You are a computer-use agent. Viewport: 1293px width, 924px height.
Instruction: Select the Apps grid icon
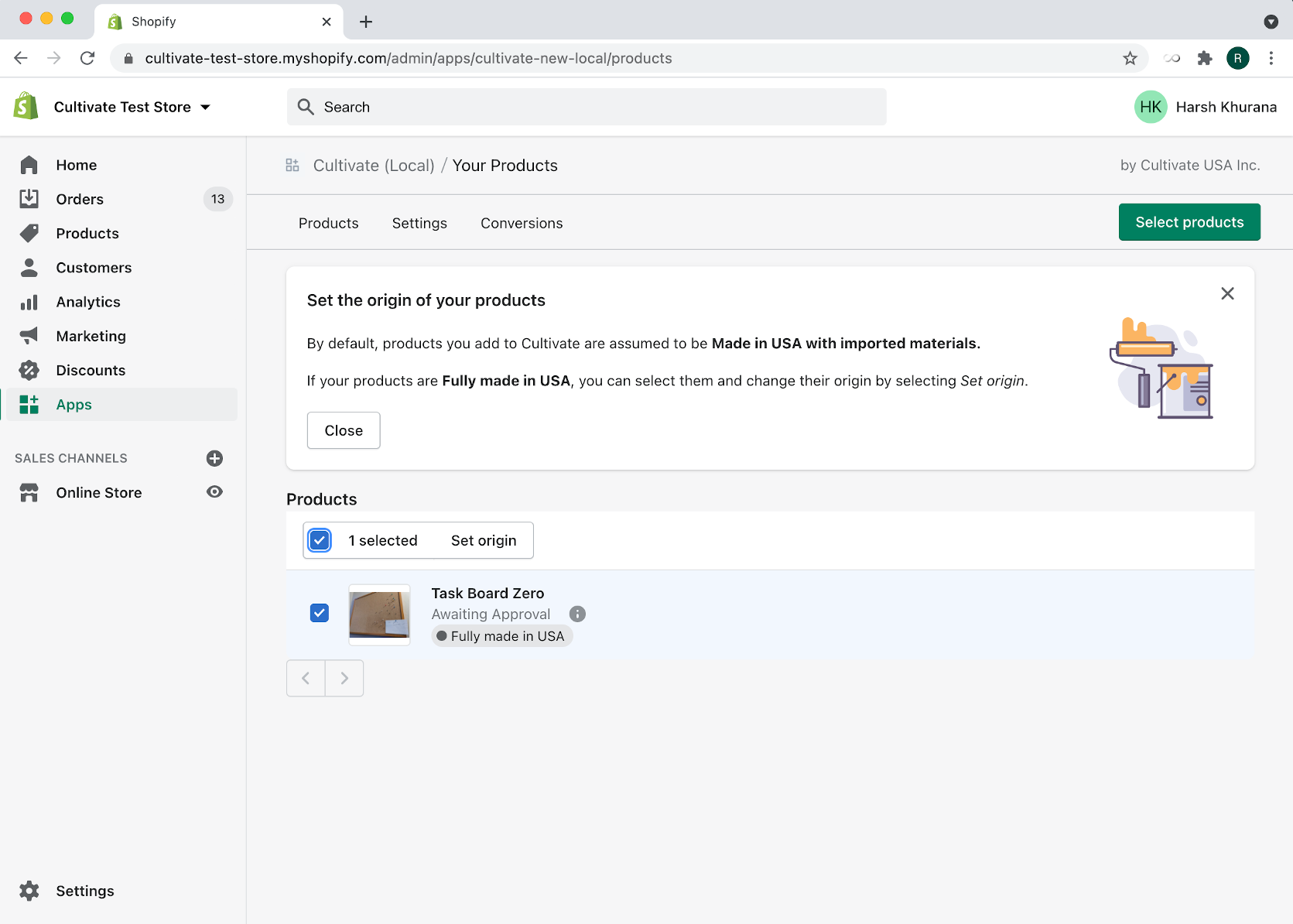(29, 404)
